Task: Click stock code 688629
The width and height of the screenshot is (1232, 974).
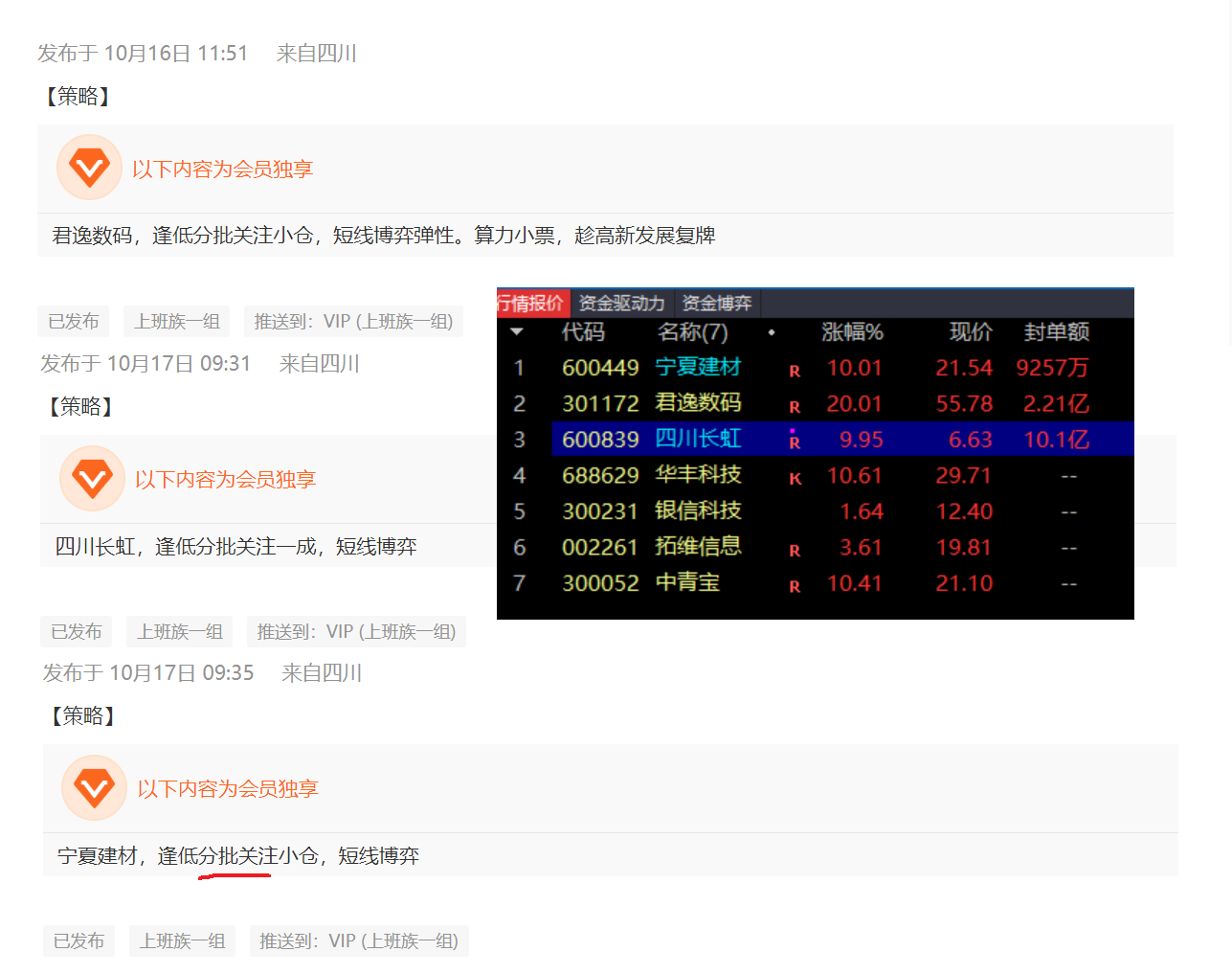Action: click(600, 476)
